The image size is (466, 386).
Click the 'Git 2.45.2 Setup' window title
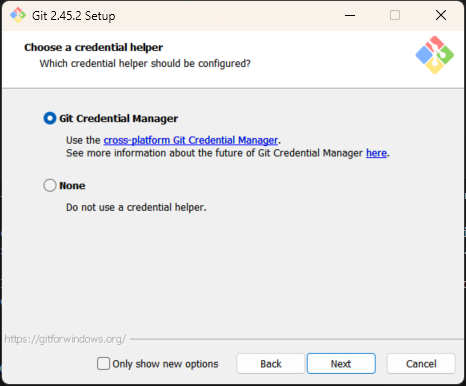pyautogui.click(x=74, y=16)
